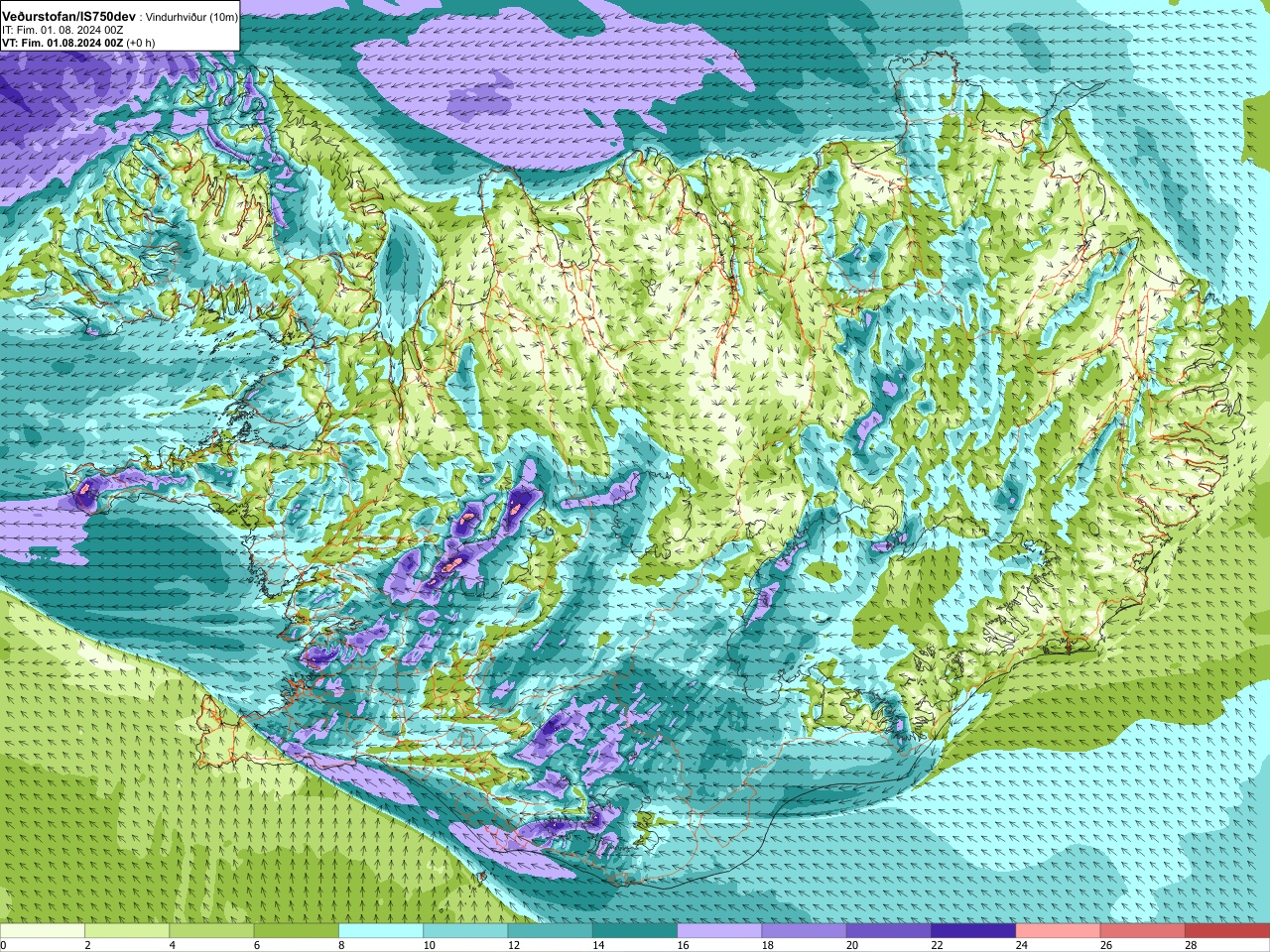Select the light pink 24–26 legend swatch

click(1059, 931)
